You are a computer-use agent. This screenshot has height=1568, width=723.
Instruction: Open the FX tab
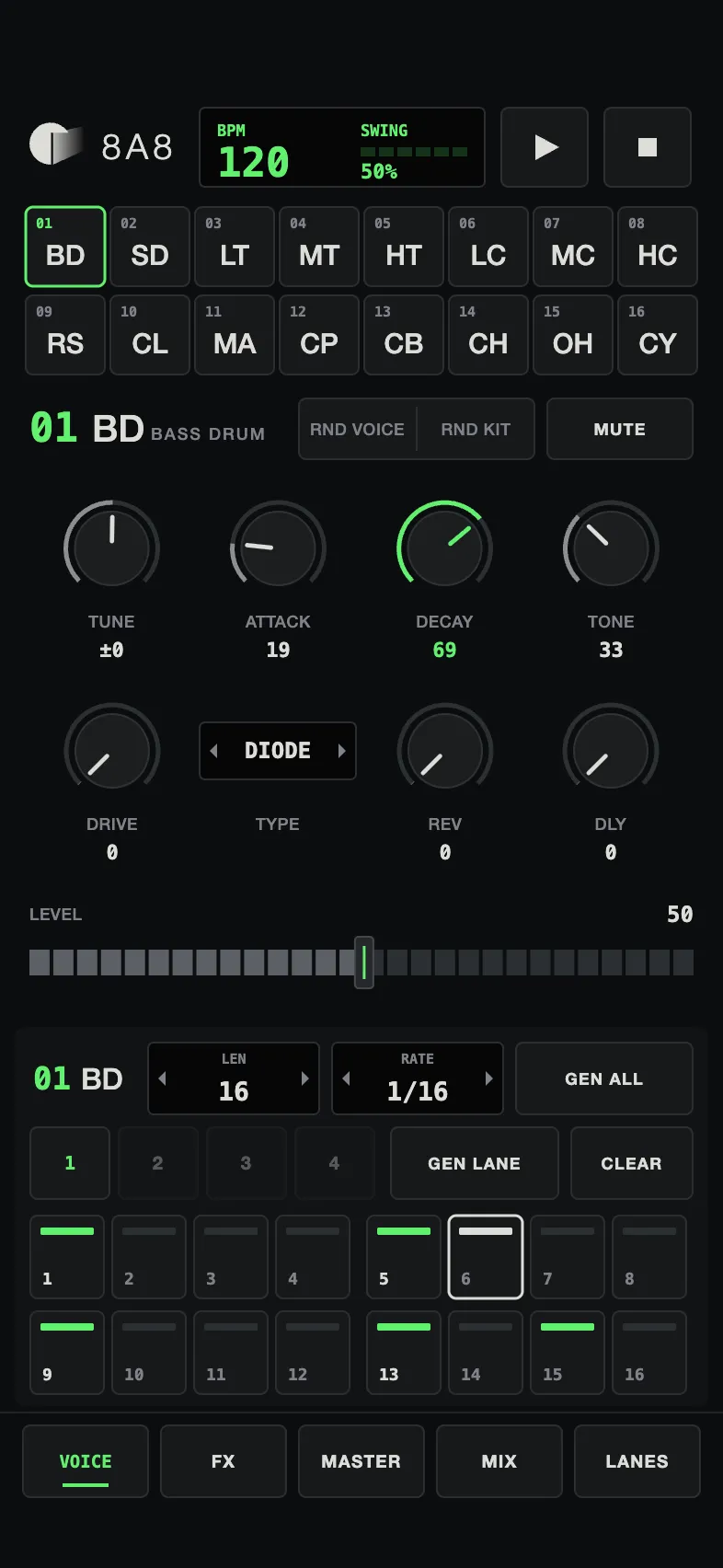(224, 1461)
